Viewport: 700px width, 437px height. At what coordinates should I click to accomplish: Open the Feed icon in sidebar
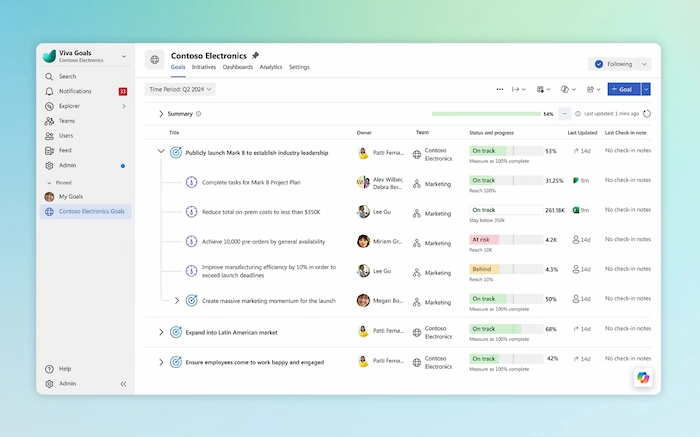pos(50,150)
